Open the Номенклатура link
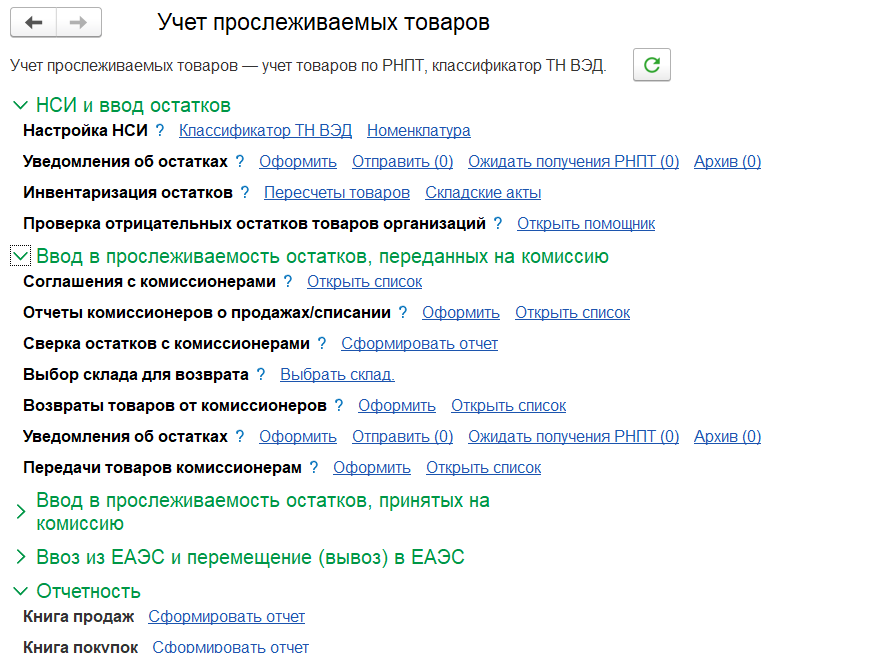 (x=418, y=130)
